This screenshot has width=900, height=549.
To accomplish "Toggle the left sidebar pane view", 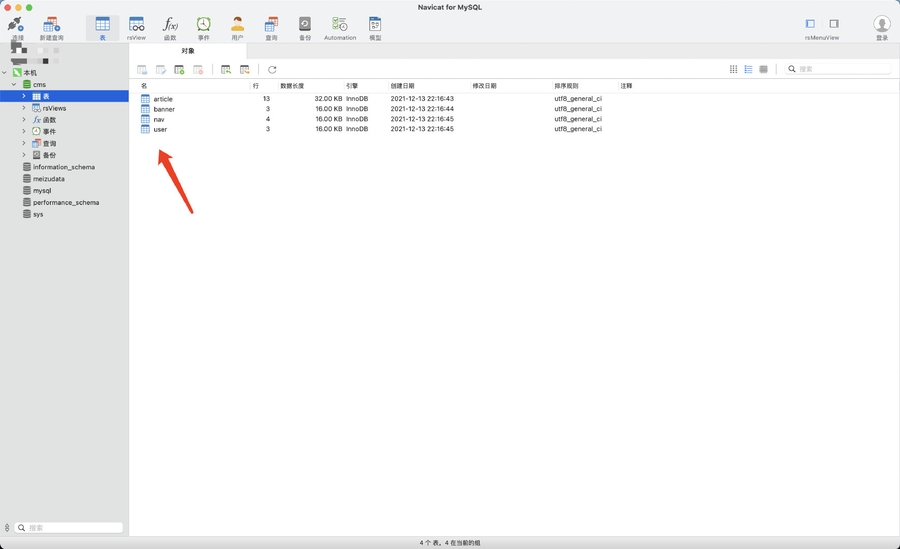I will click(x=810, y=24).
